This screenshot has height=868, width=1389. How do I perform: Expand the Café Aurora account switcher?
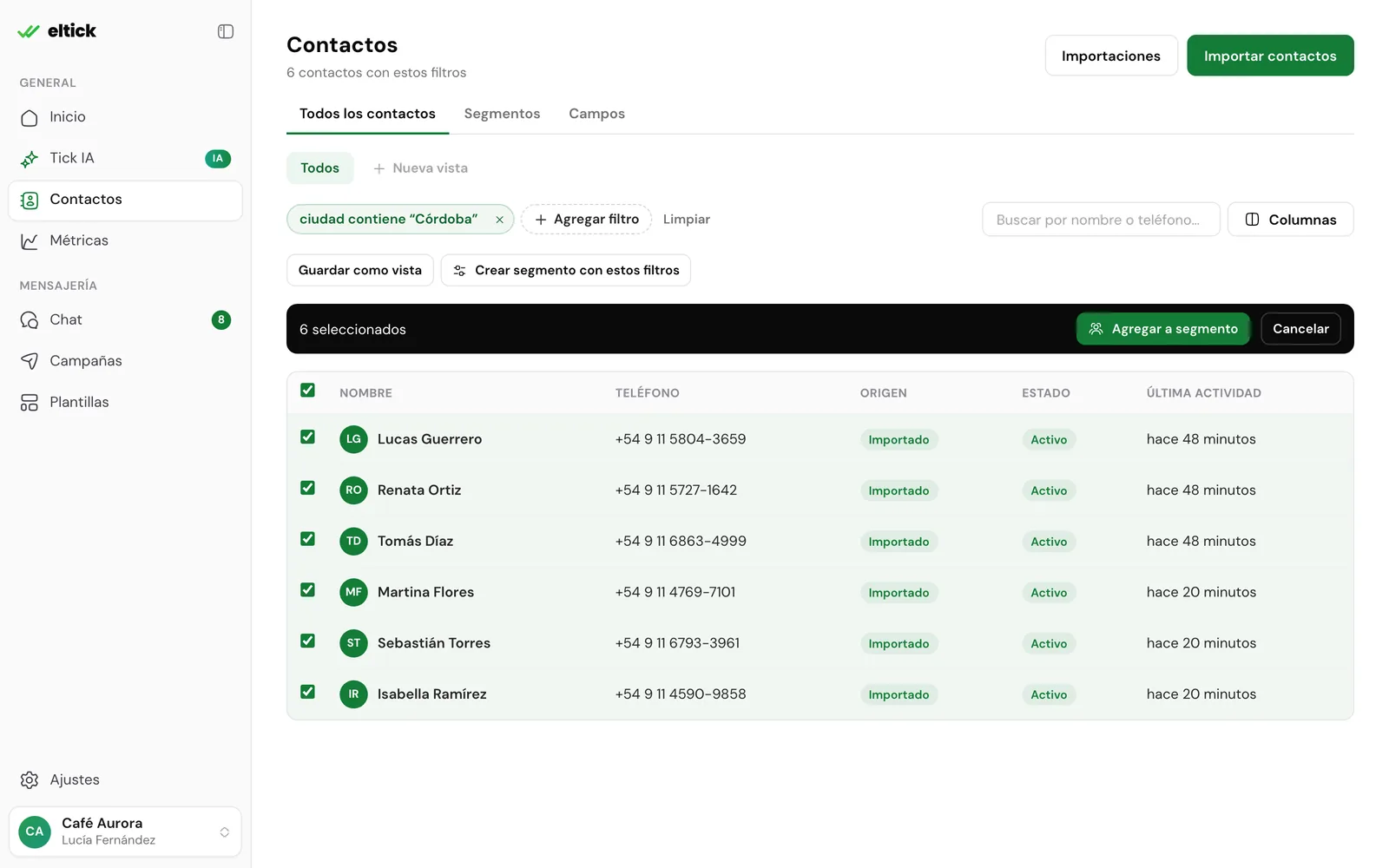coord(125,832)
